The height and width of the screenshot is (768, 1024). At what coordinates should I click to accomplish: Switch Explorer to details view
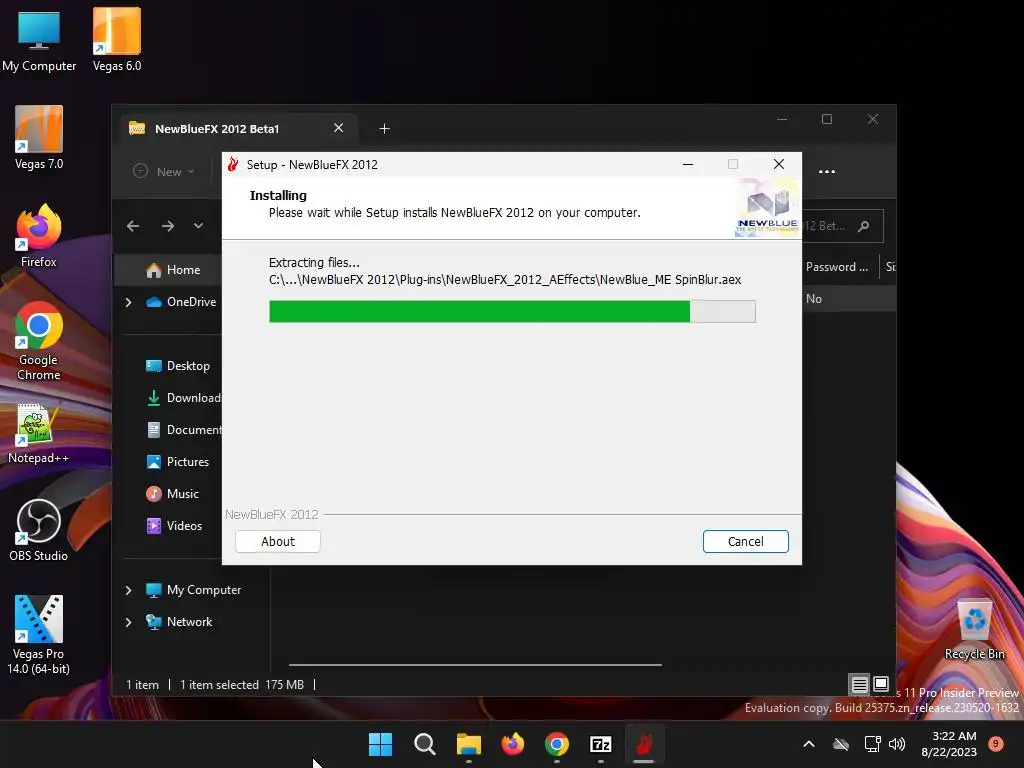pyautogui.click(x=859, y=684)
